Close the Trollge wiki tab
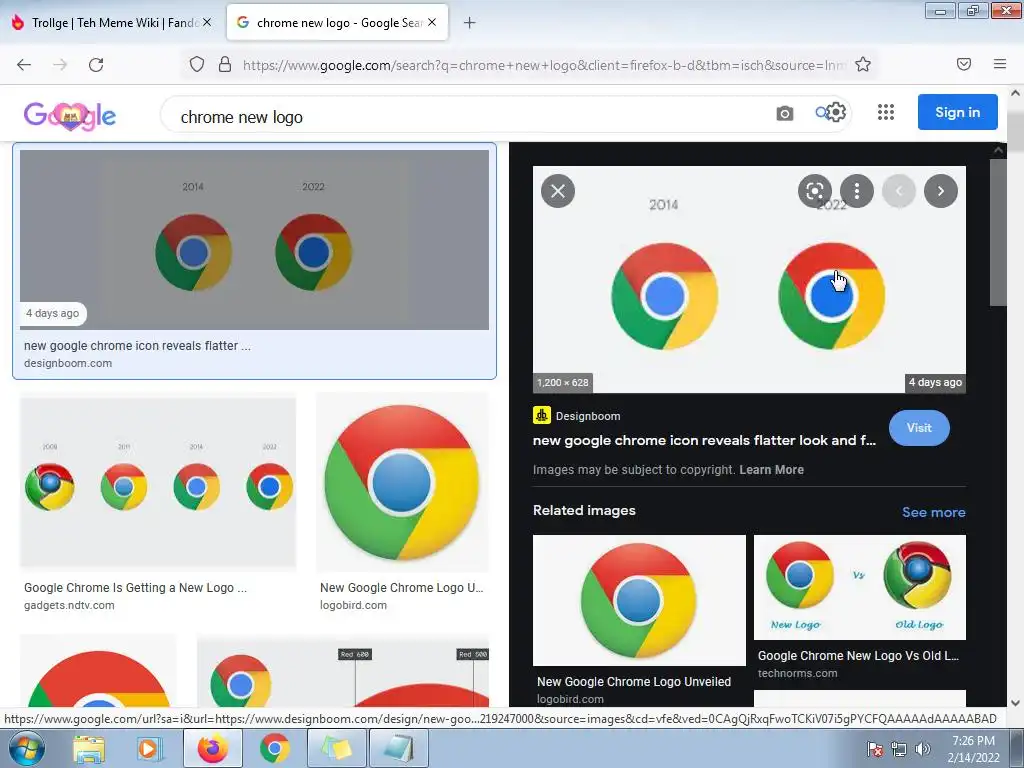This screenshot has height=768, width=1024. click(x=207, y=22)
